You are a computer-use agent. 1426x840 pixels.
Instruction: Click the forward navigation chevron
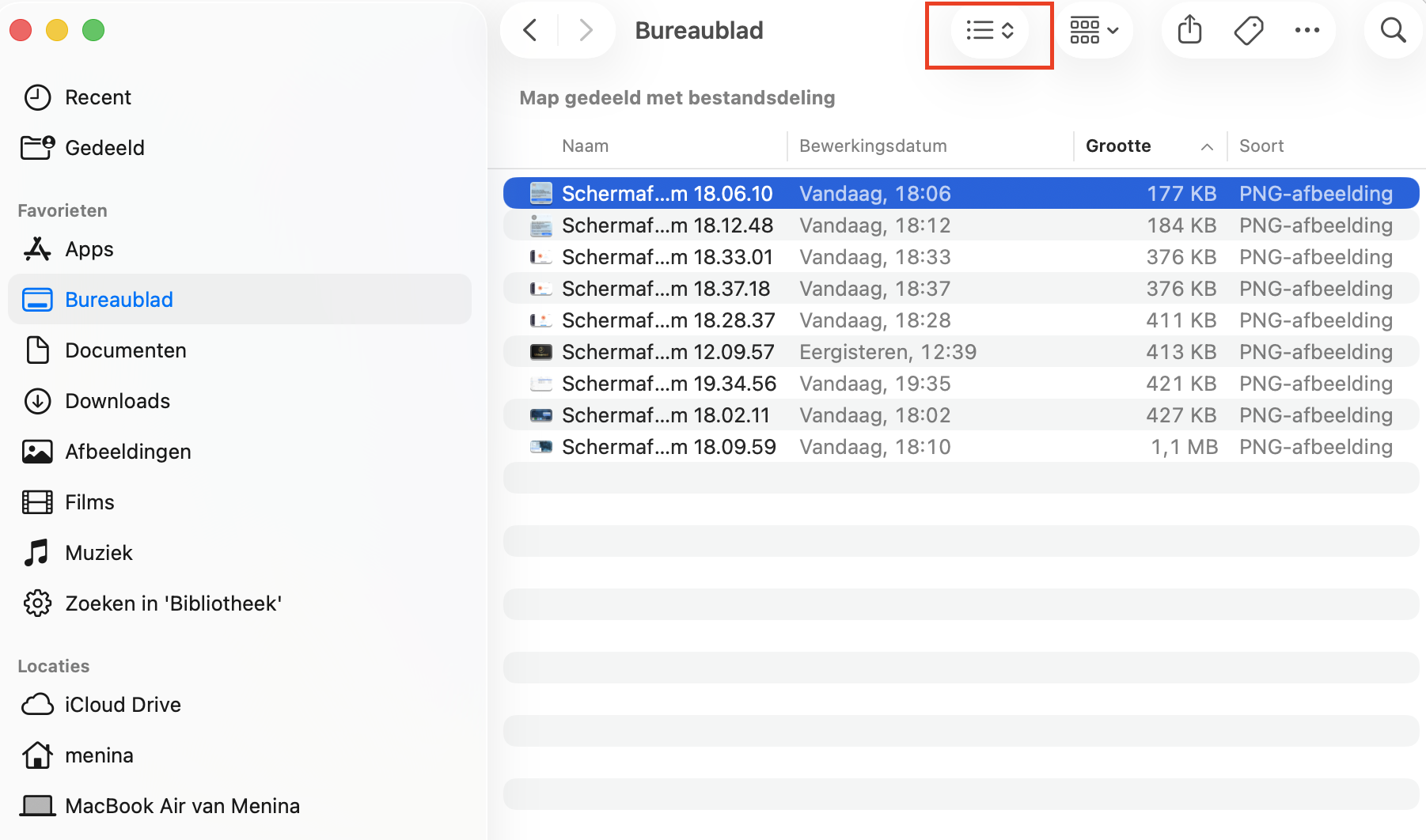click(586, 31)
